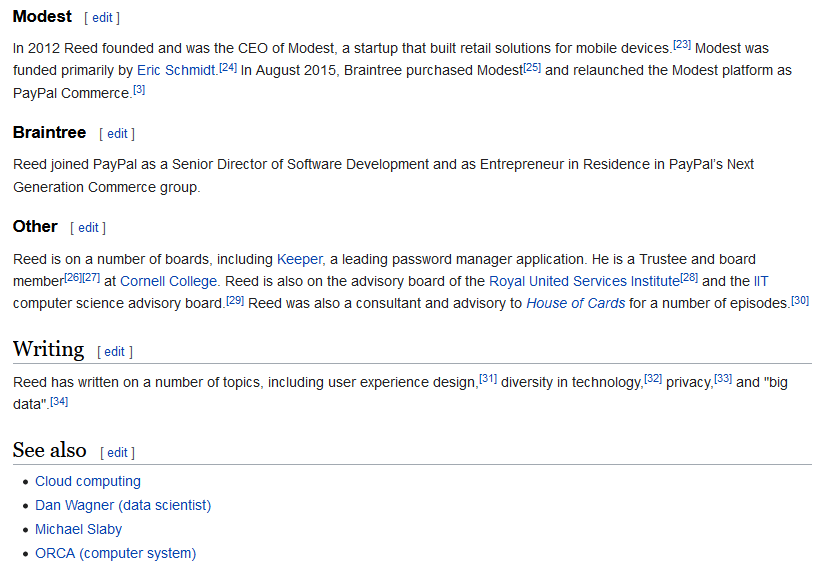The image size is (824, 582).
Task: Open citation 32 after diversity in technology
Action: [653, 379]
